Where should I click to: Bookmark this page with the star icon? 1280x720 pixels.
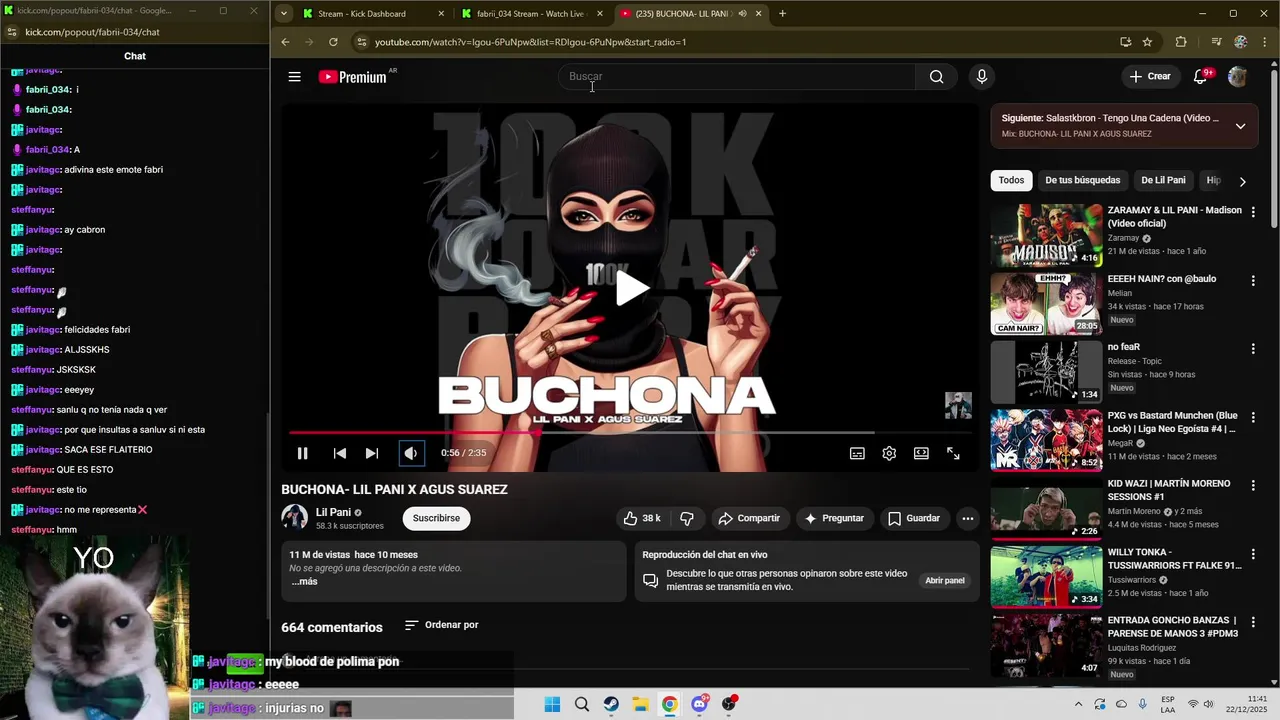point(1147,42)
